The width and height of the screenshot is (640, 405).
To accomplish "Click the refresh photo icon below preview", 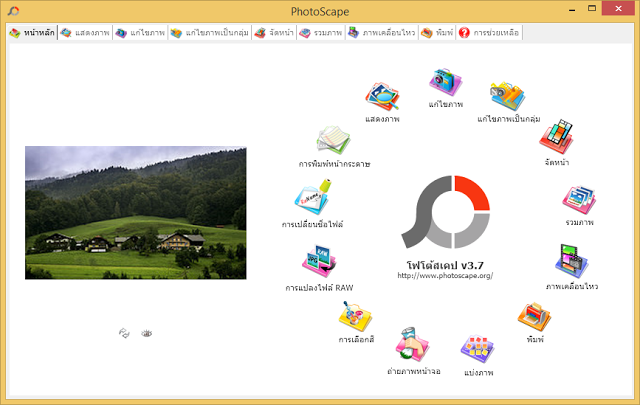I will (x=124, y=333).
